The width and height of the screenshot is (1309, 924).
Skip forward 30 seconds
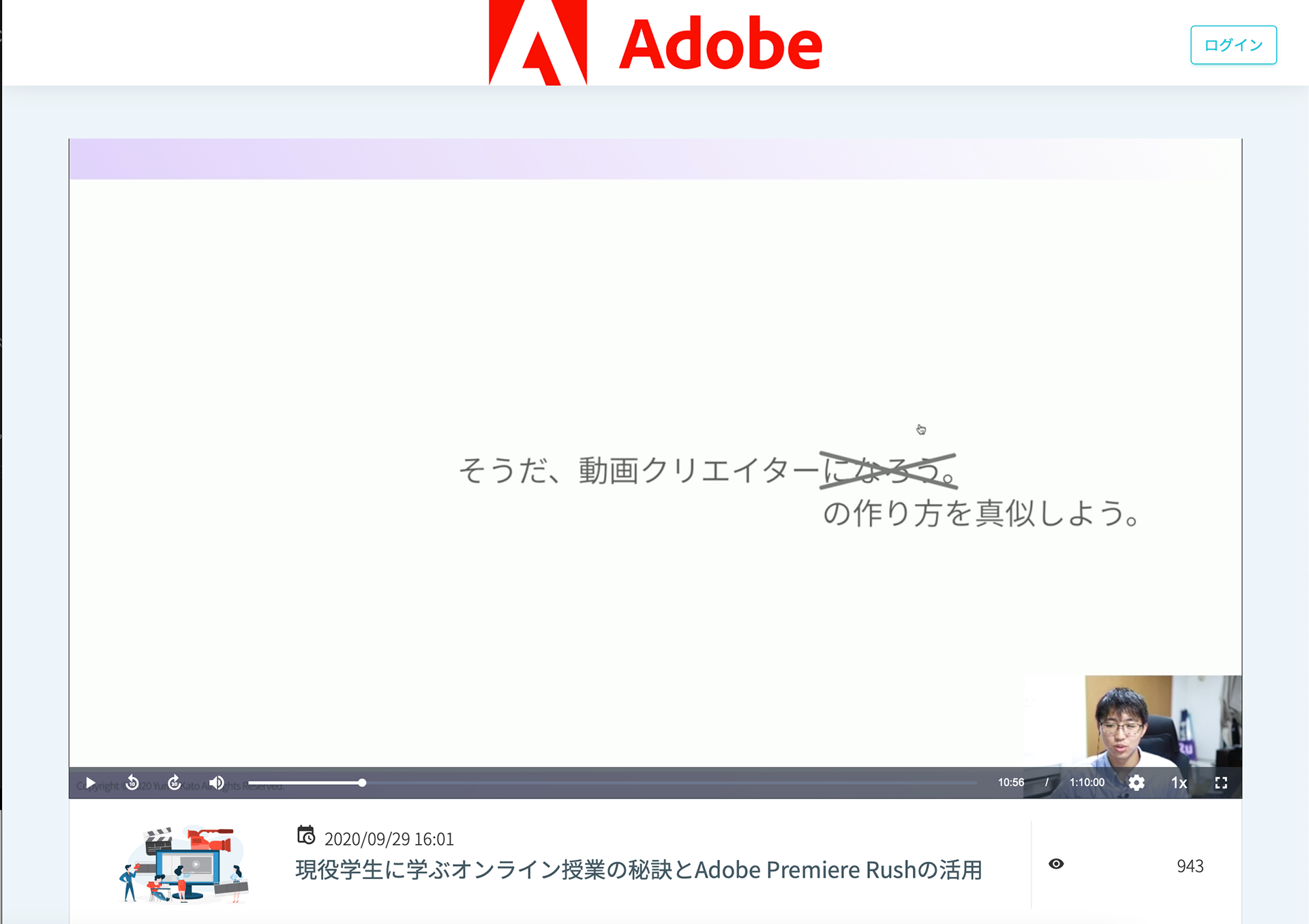point(175,783)
